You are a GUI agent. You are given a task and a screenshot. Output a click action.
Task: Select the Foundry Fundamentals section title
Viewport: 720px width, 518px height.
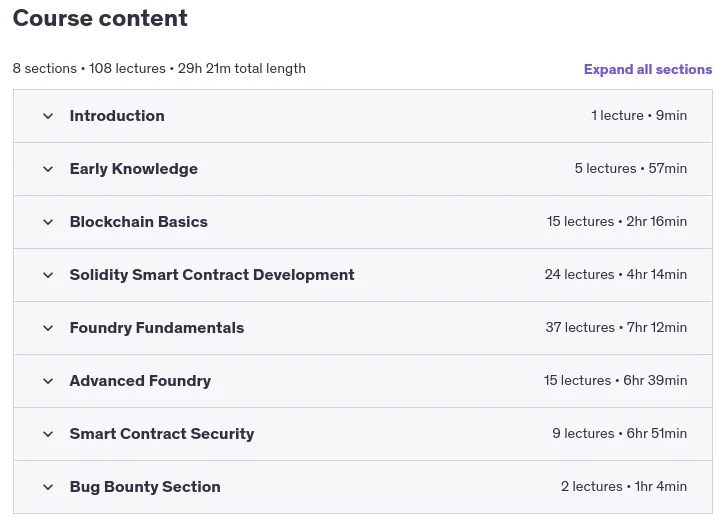tap(157, 328)
